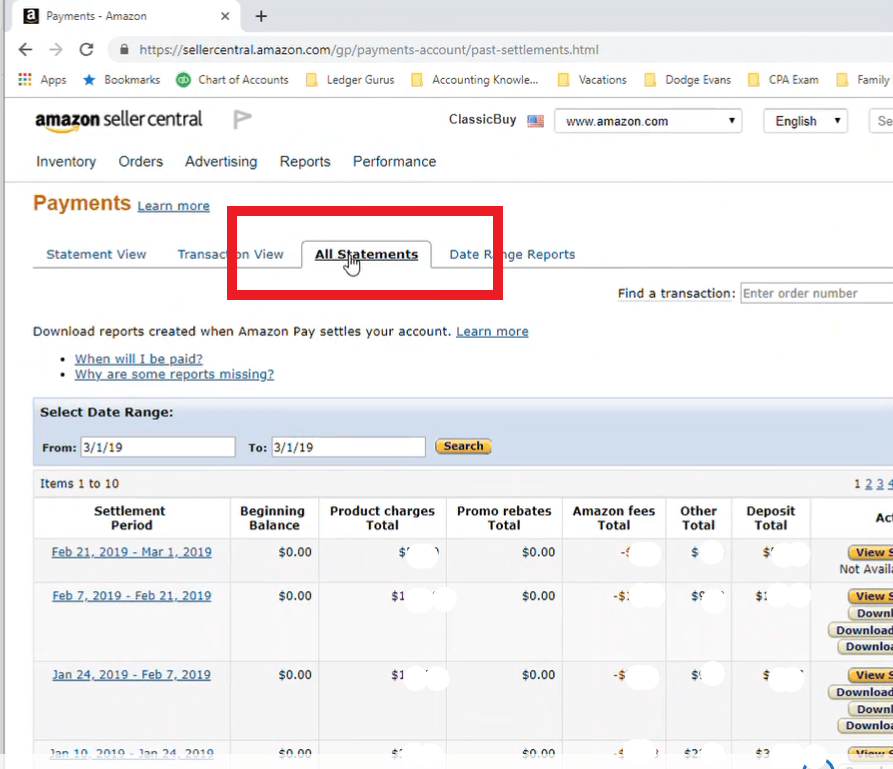The height and width of the screenshot is (769, 893).
Task: Click the Search button for date range
Action: point(463,446)
